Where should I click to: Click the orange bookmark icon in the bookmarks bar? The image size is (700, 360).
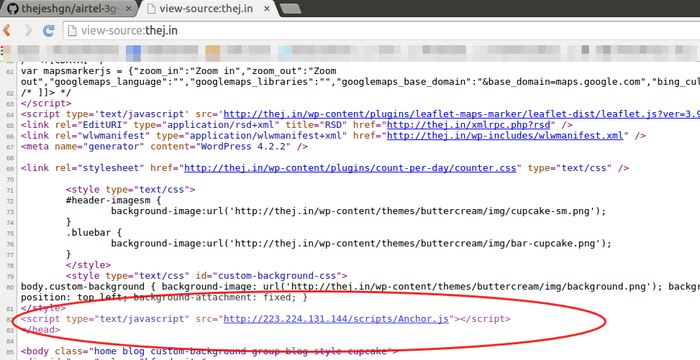click(x=212, y=53)
